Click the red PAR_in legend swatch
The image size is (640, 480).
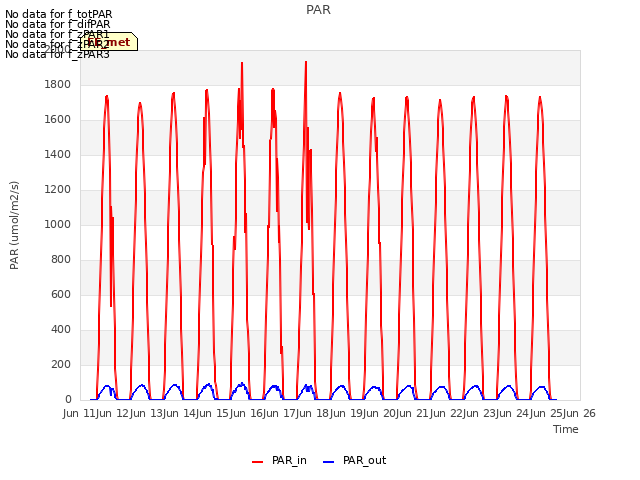(x=258, y=462)
